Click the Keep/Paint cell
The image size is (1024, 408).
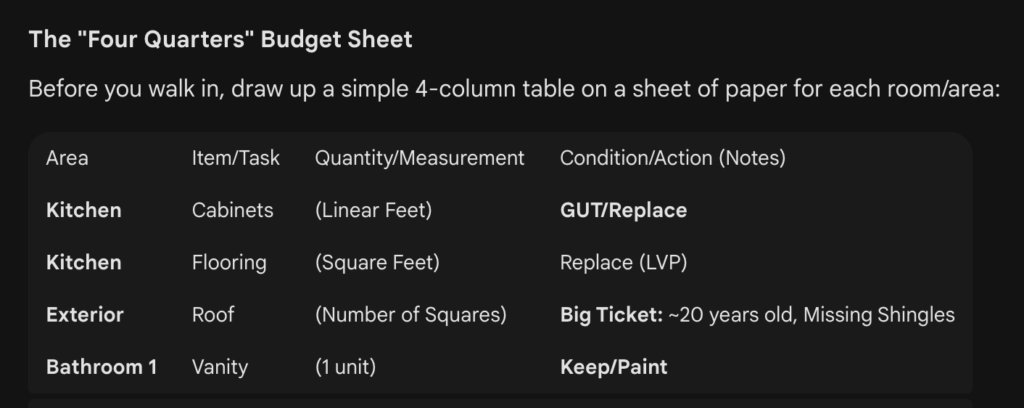point(613,367)
